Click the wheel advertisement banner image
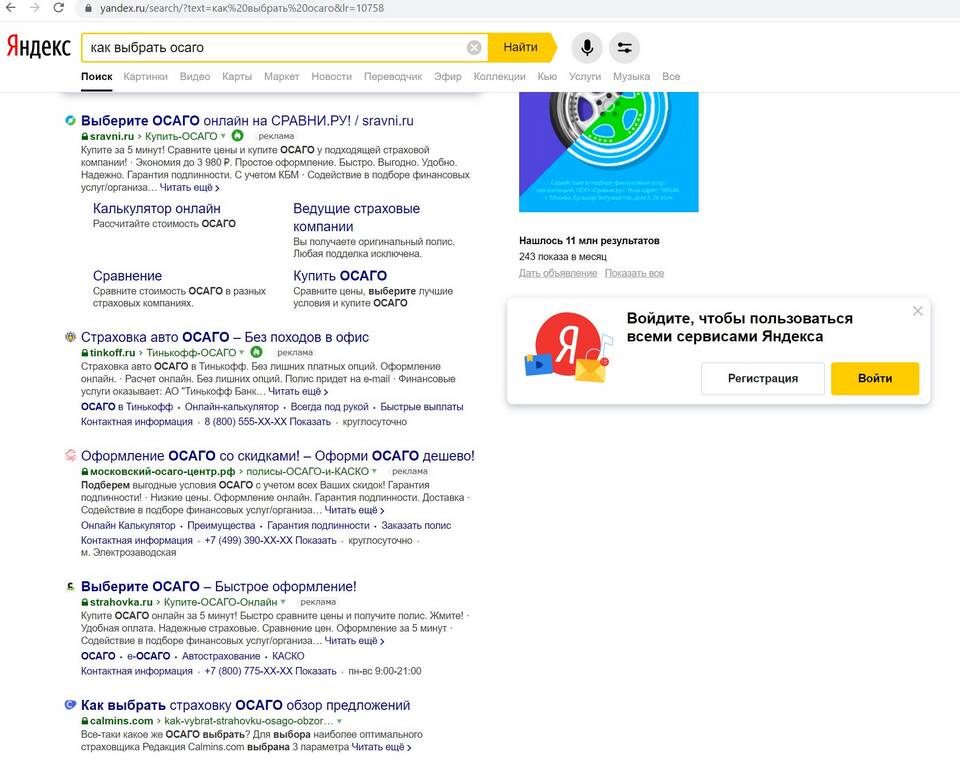960x762 pixels. 609,152
